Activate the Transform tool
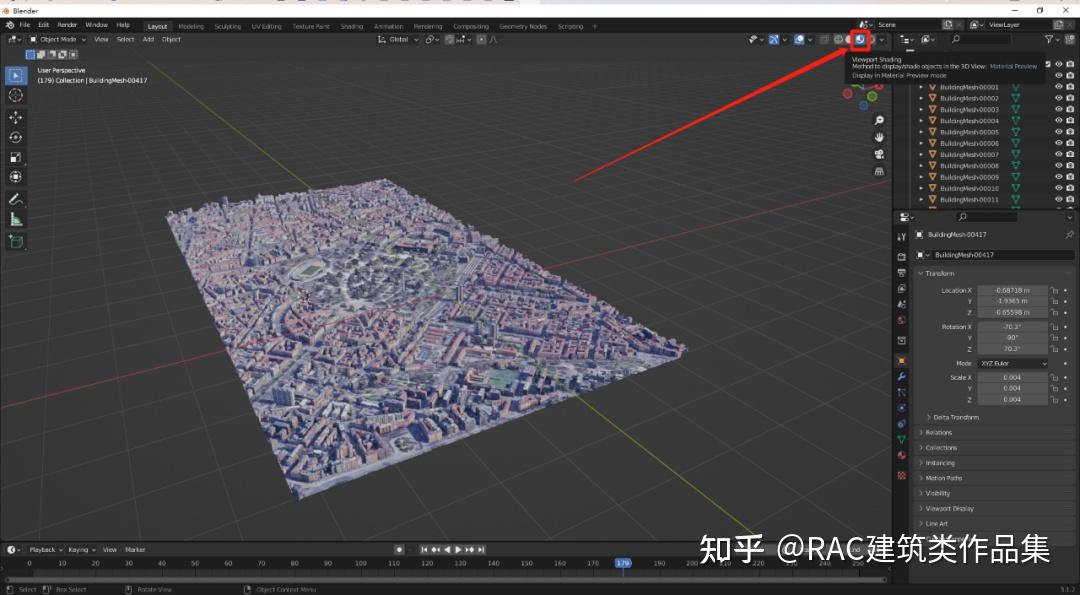Screen dimensions: 1080x595 (16, 177)
